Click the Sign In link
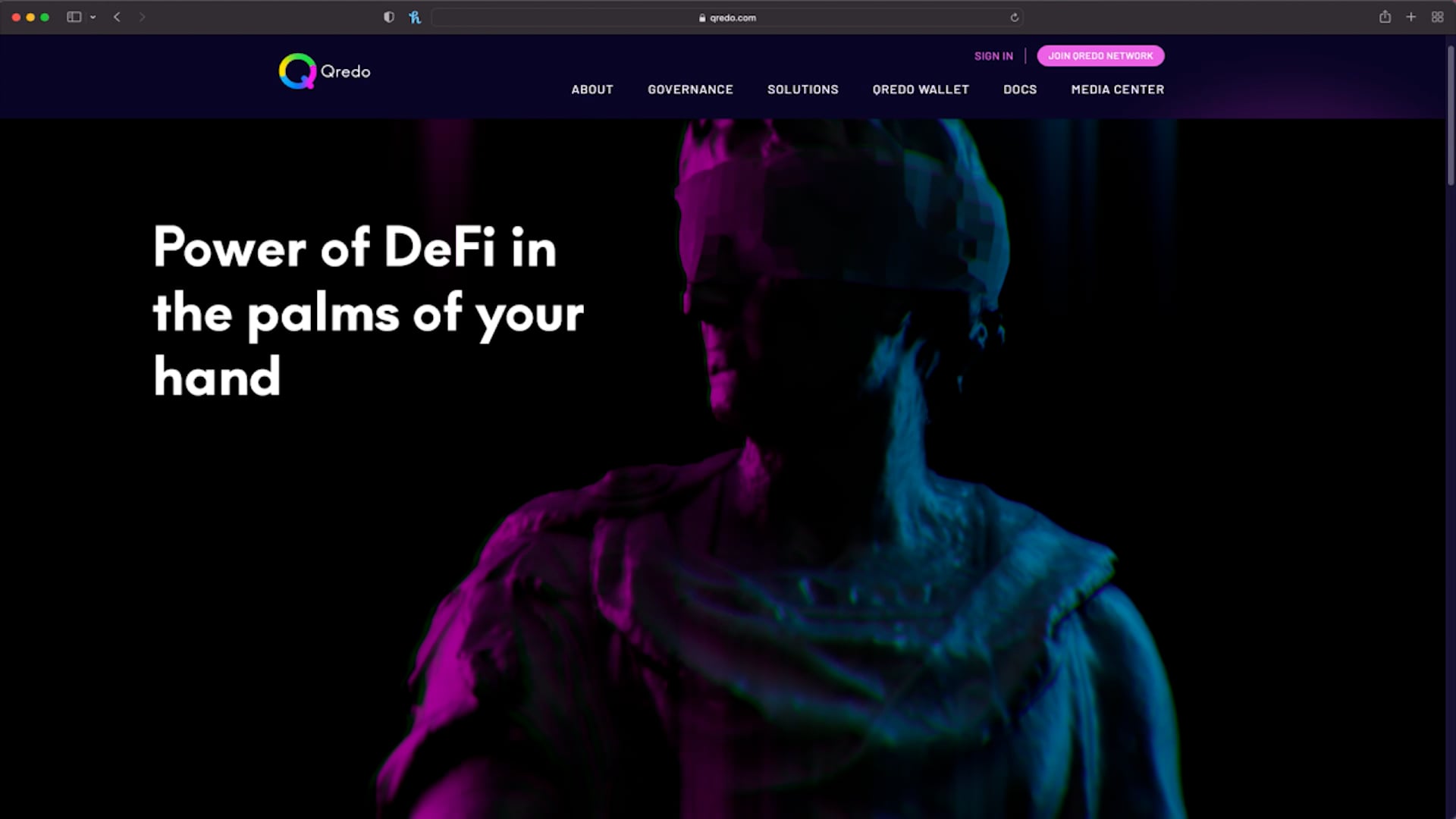 993,56
